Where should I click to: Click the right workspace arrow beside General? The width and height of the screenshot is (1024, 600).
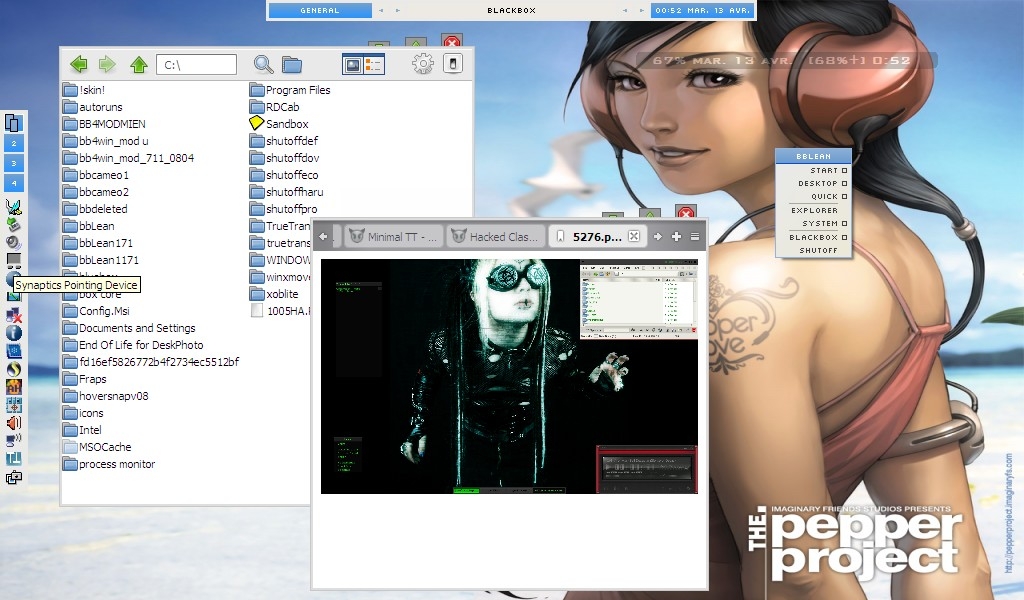click(x=398, y=10)
